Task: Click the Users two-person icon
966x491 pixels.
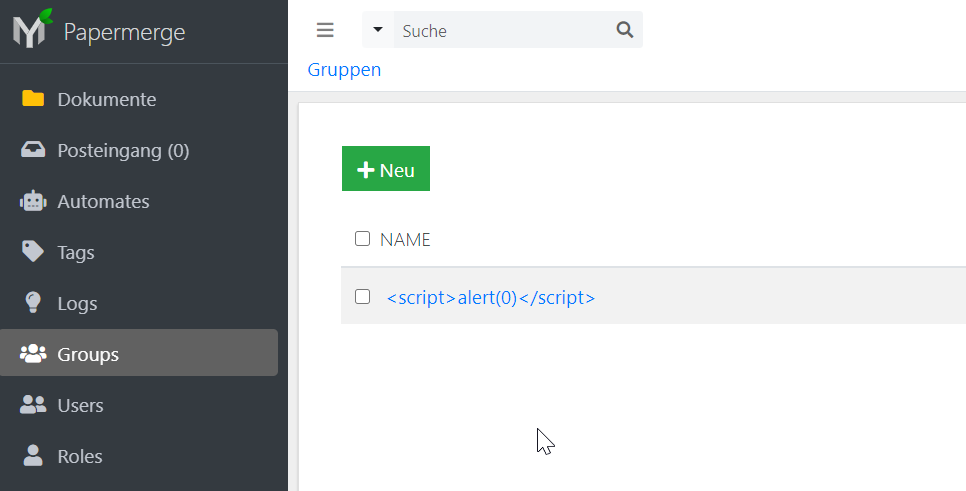Action: [33, 405]
